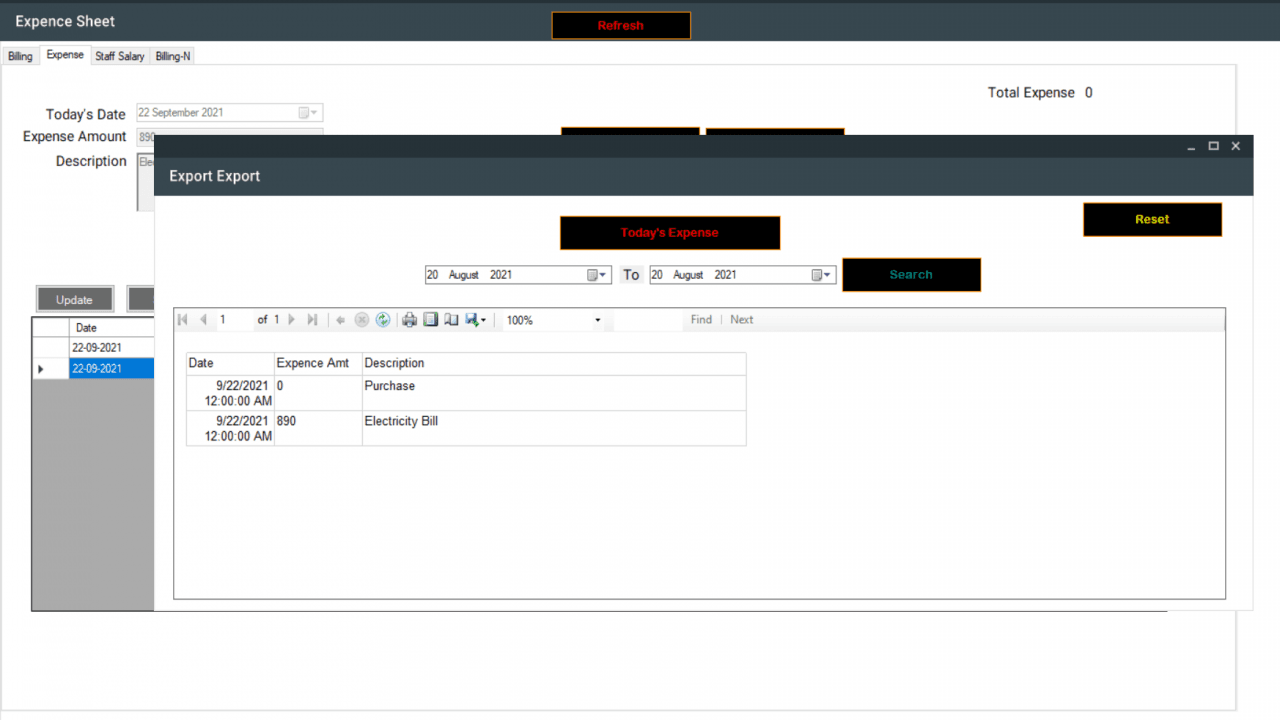Click the back to parent report arrow

341,320
